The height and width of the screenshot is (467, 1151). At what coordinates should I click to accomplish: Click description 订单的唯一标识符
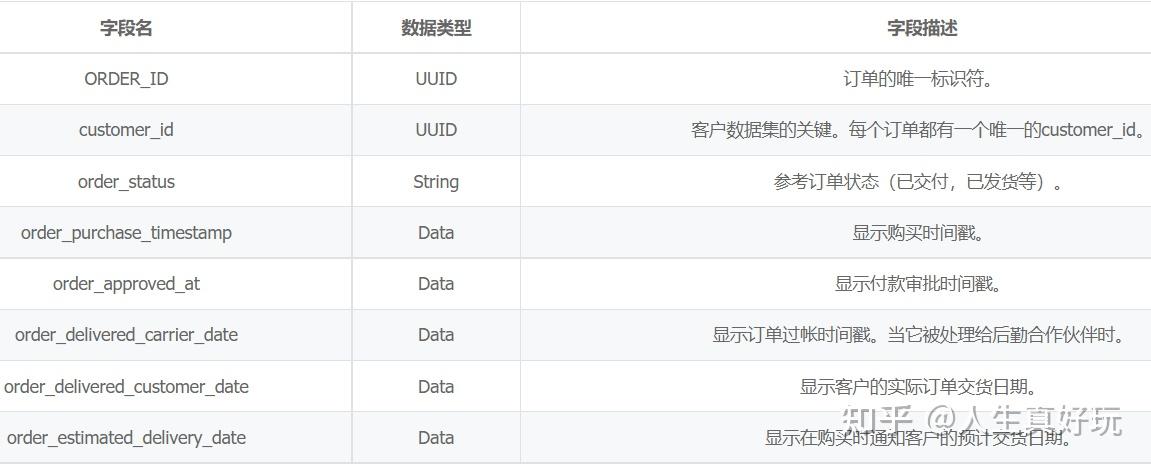(918, 79)
